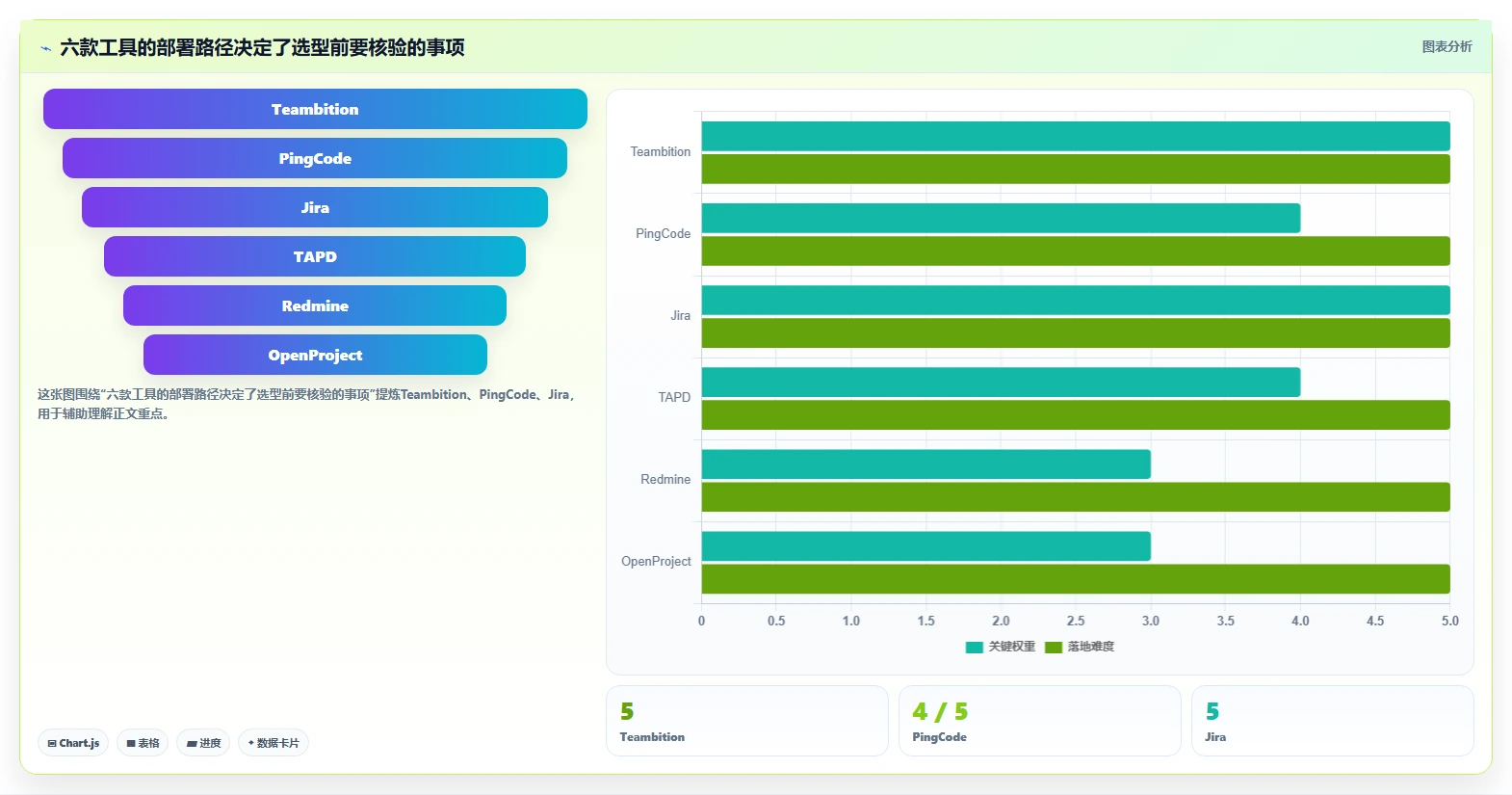This screenshot has width=1512, height=795.
Task: Select the OpenProject funnel bar
Action: [315, 355]
